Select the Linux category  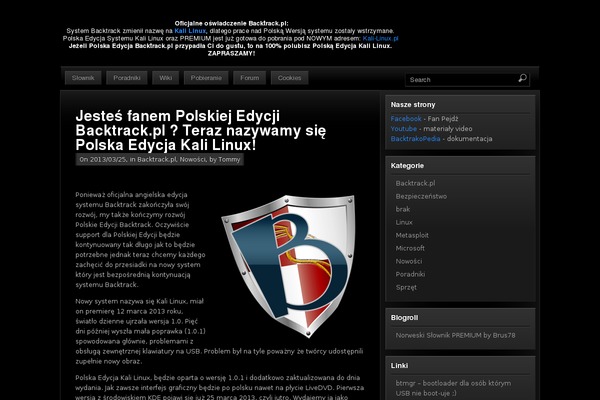click(x=404, y=222)
